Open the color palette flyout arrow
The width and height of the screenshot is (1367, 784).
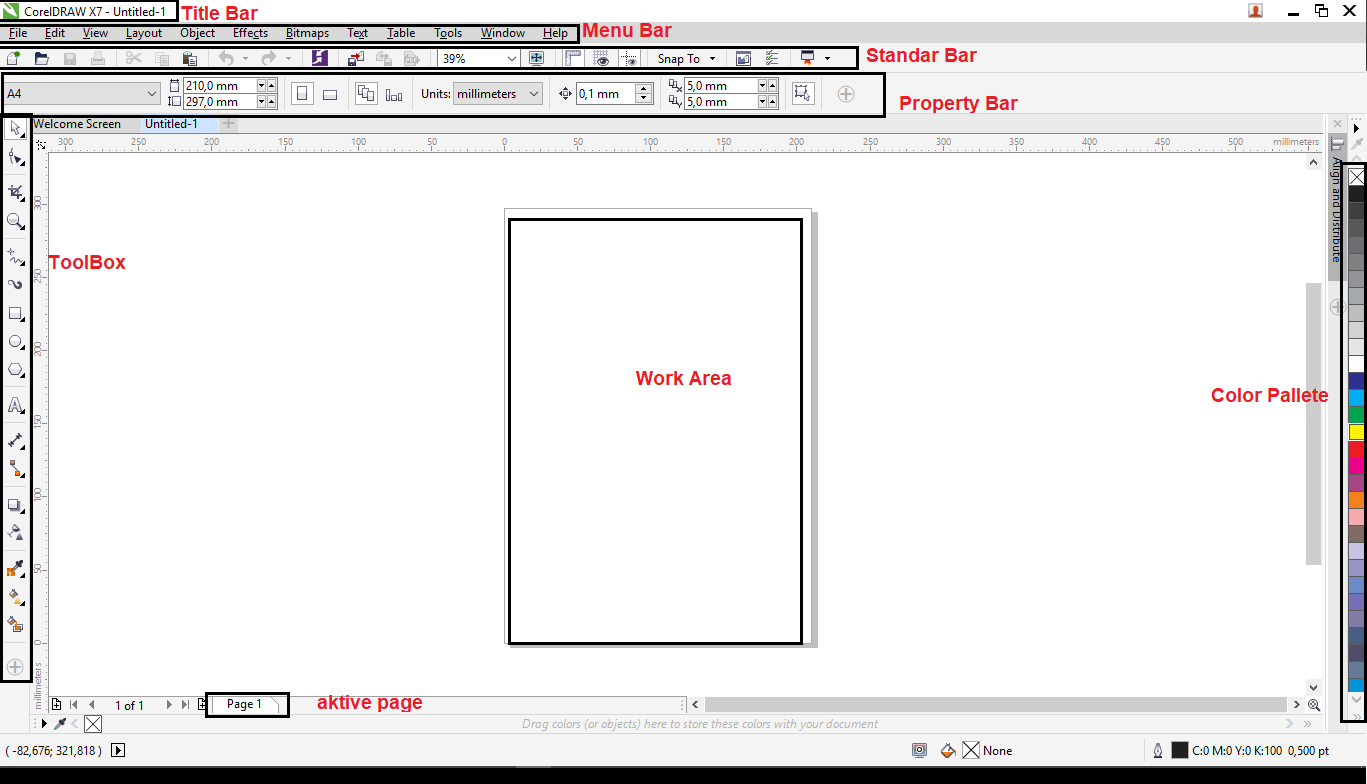pos(1357,128)
